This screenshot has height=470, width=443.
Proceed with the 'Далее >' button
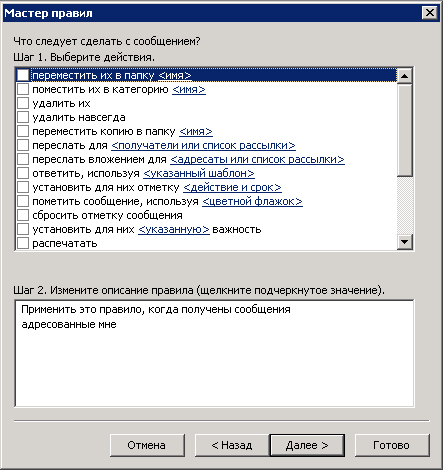(x=307, y=445)
